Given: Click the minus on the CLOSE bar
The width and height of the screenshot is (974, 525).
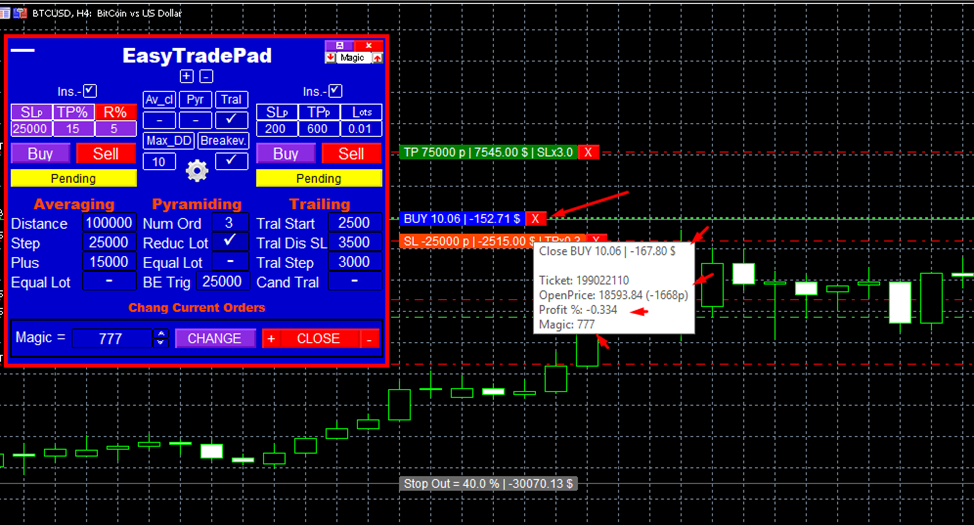Looking at the screenshot, I should tap(369, 339).
